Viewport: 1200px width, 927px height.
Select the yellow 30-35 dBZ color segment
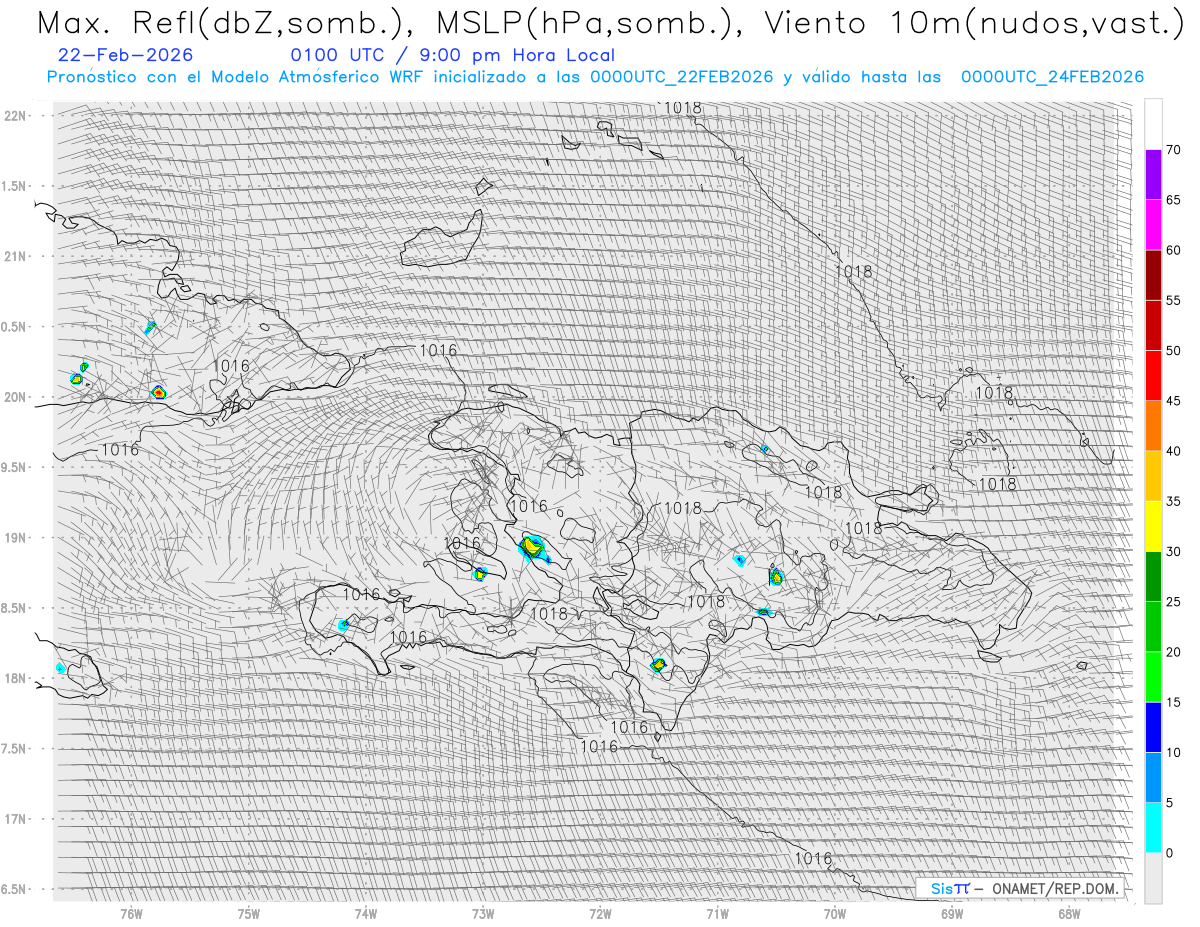[1153, 526]
